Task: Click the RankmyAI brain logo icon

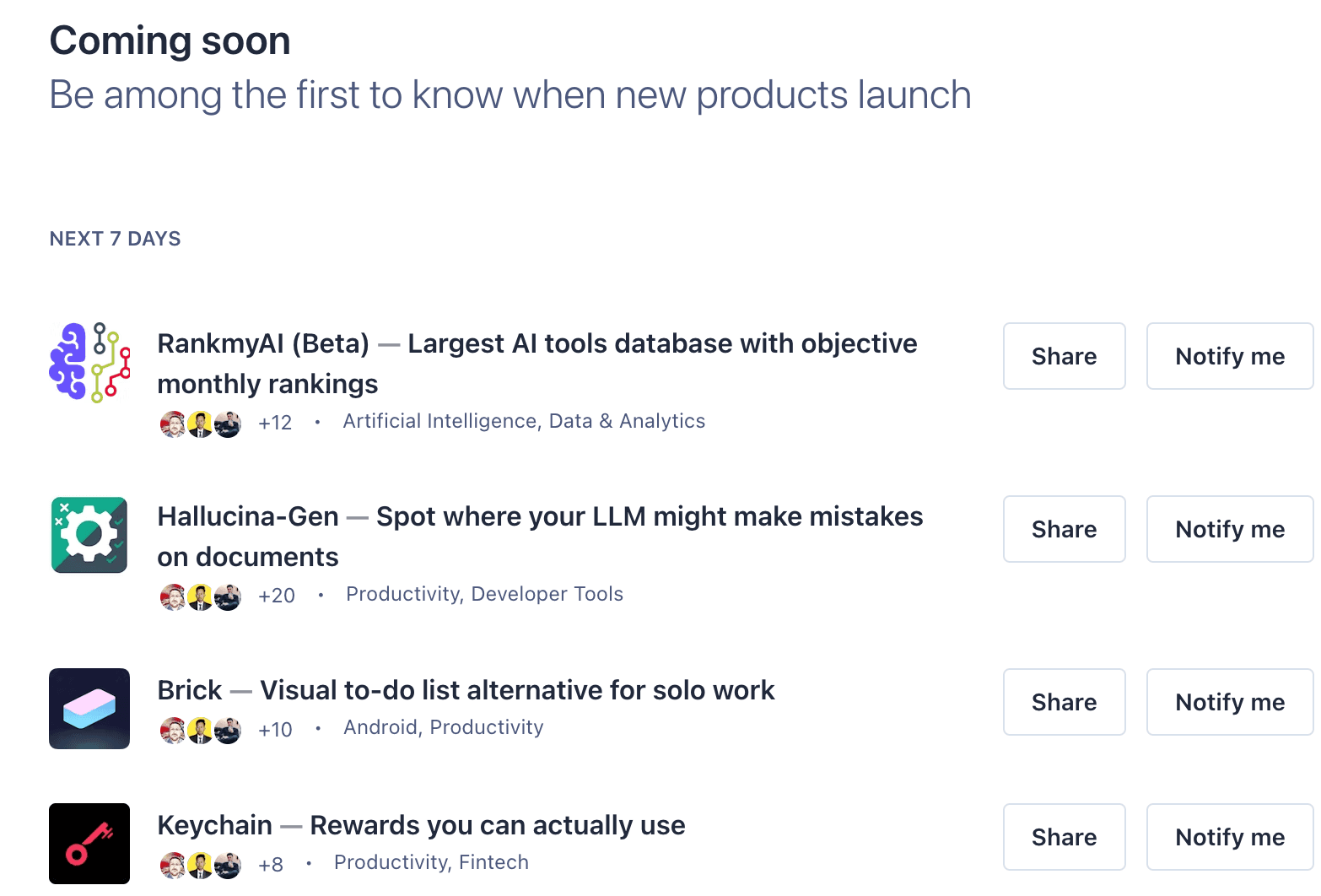Action: tap(89, 363)
